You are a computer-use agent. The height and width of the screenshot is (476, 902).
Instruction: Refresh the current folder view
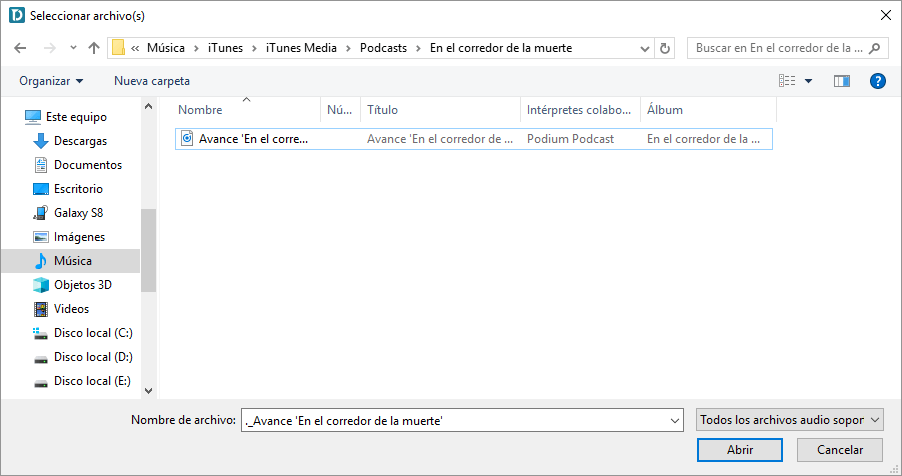coord(665,48)
